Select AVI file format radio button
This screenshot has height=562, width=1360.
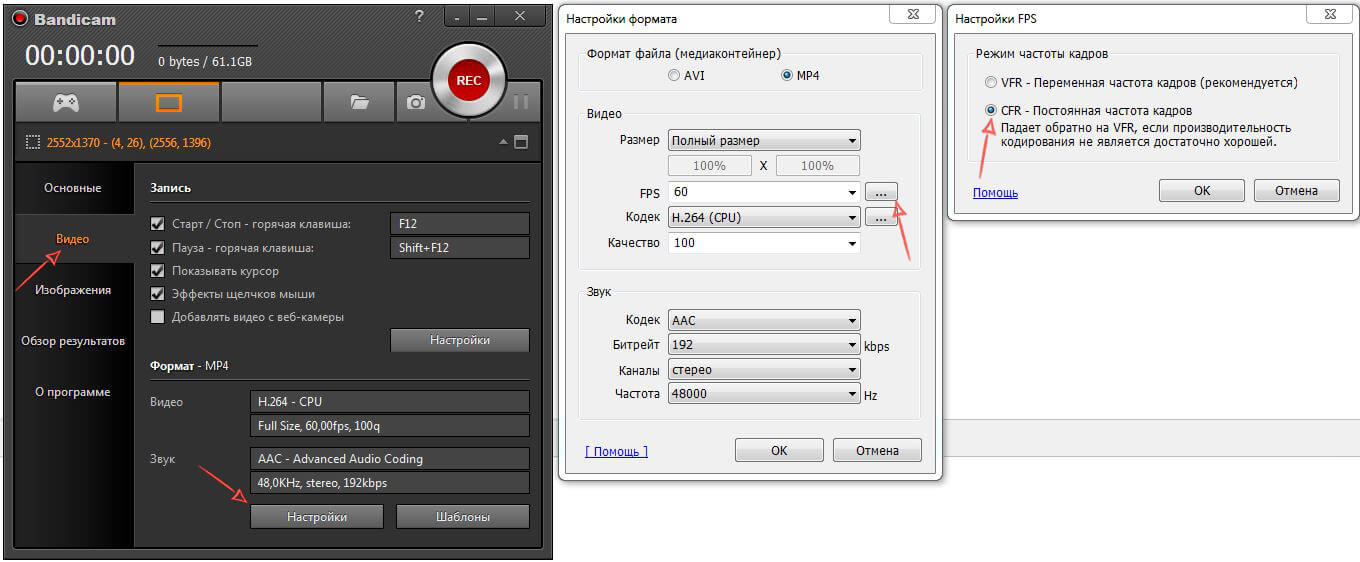675,75
